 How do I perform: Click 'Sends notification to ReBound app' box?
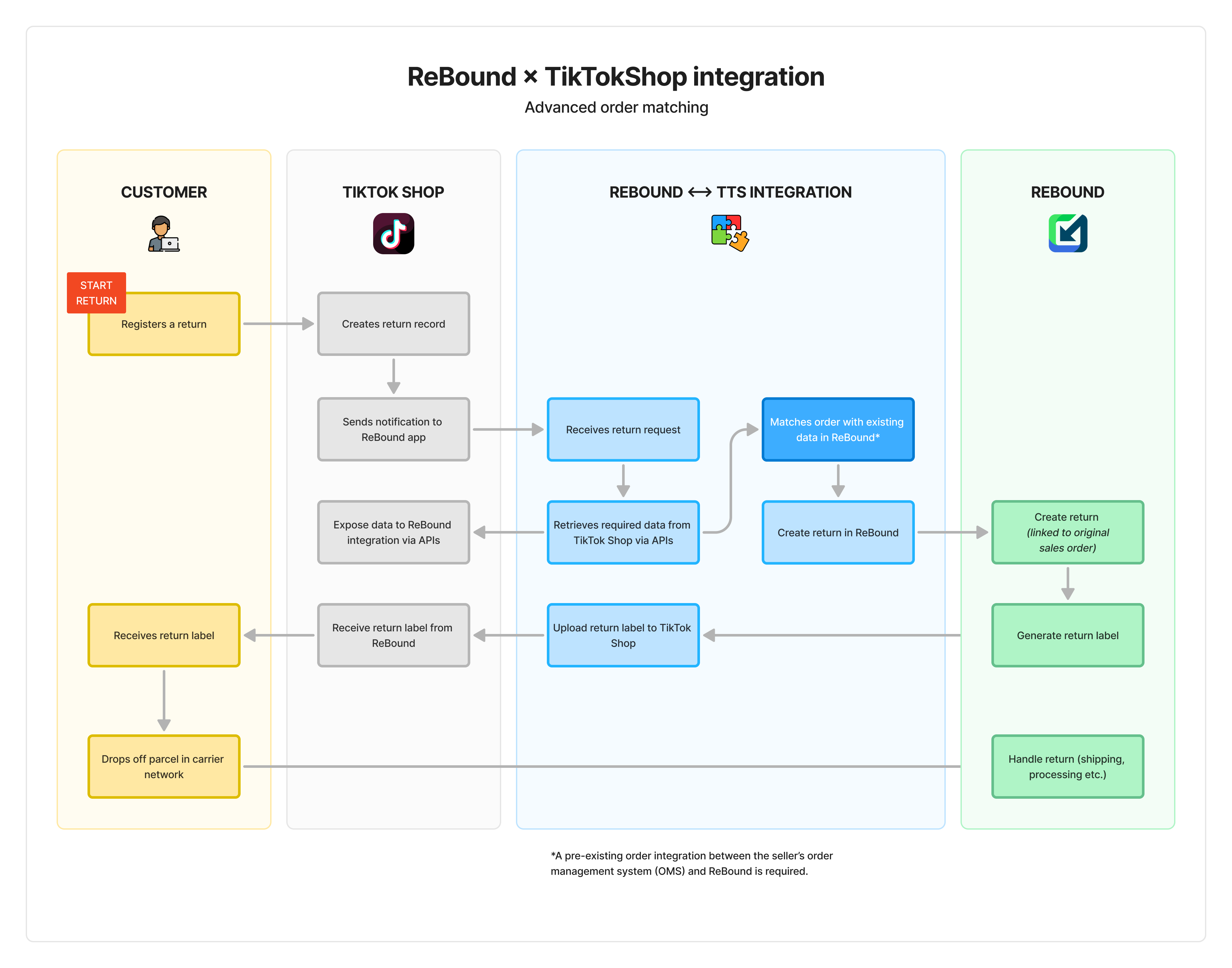[x=394, y=430]
